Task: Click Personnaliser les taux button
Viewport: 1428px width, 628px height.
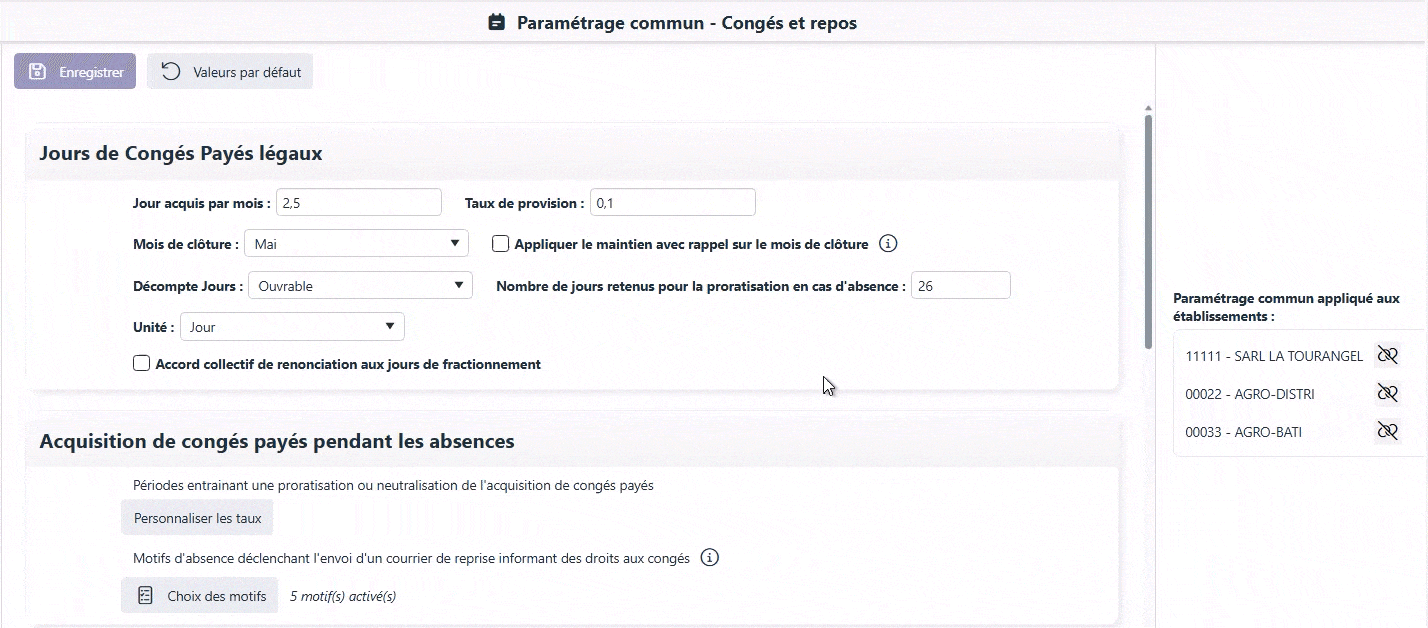Action: 198,519
